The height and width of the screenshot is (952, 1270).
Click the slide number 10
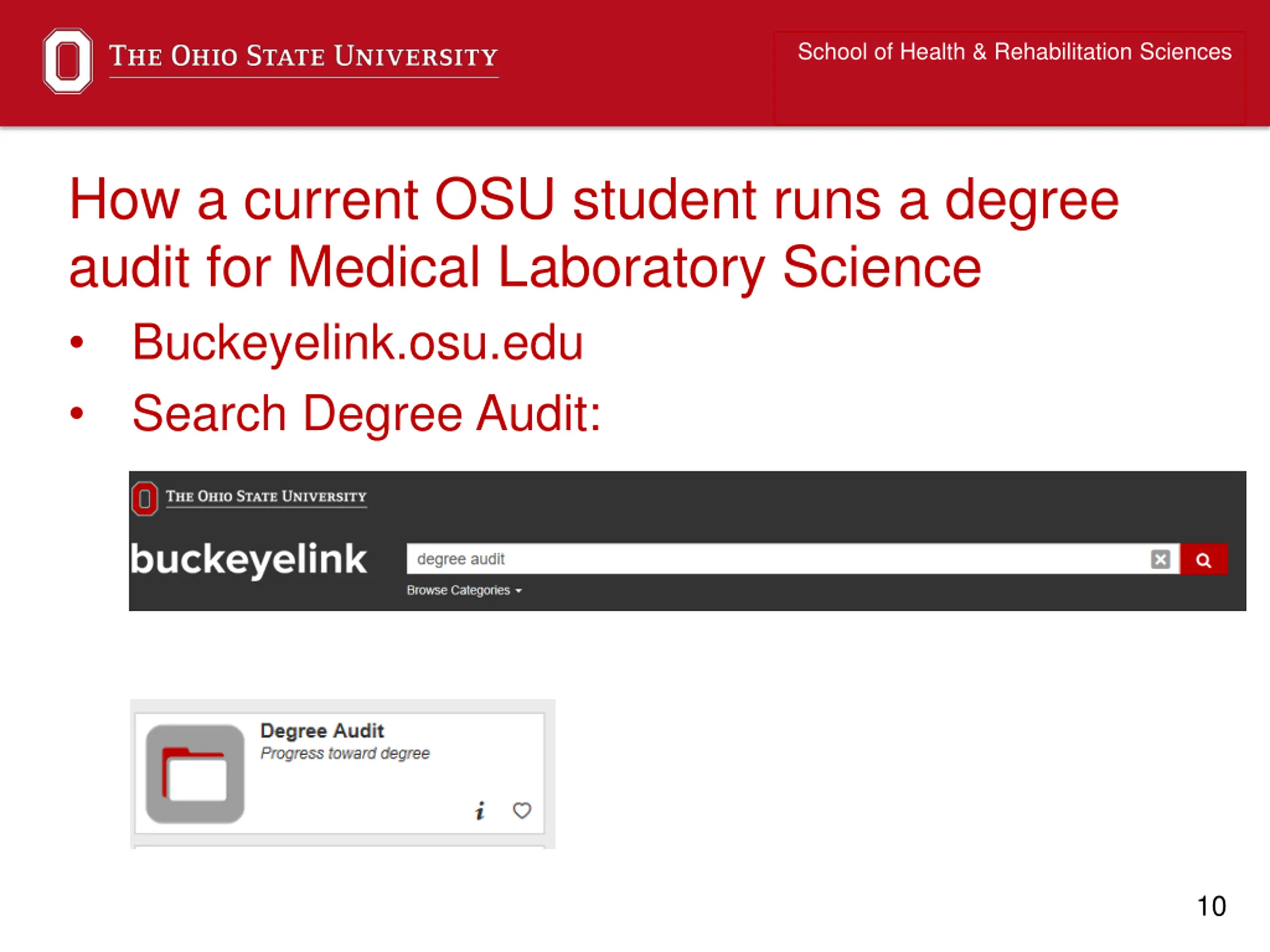tap(1211, 906)
